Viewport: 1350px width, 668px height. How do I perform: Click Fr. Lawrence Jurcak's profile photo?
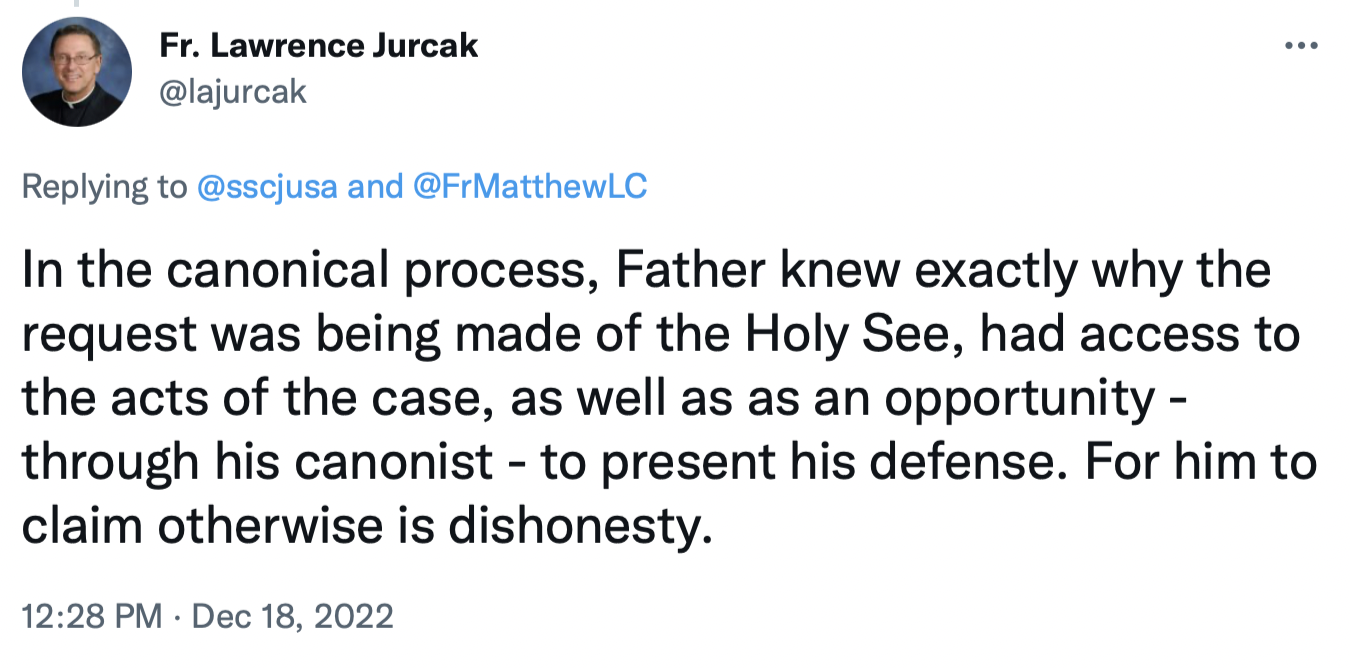(77, 72)
